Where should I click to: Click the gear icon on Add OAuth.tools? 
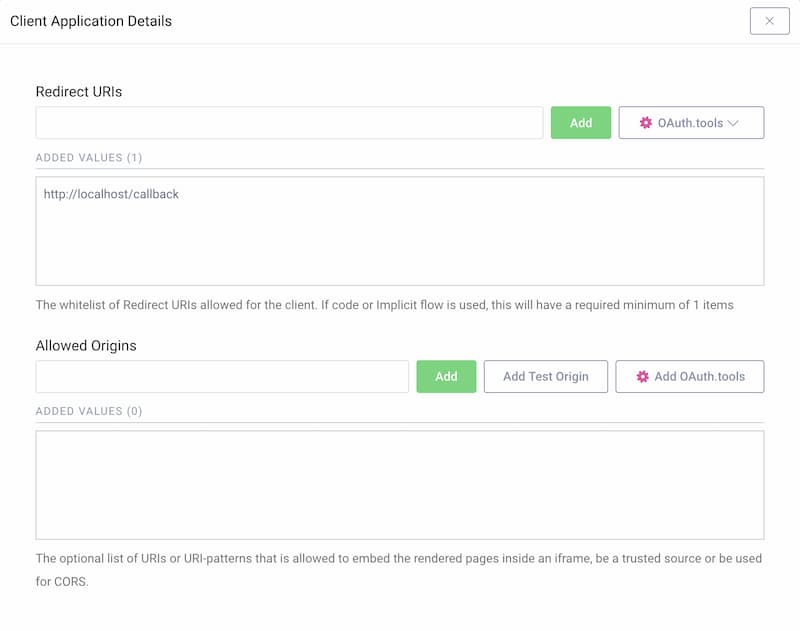click(643, 377)
